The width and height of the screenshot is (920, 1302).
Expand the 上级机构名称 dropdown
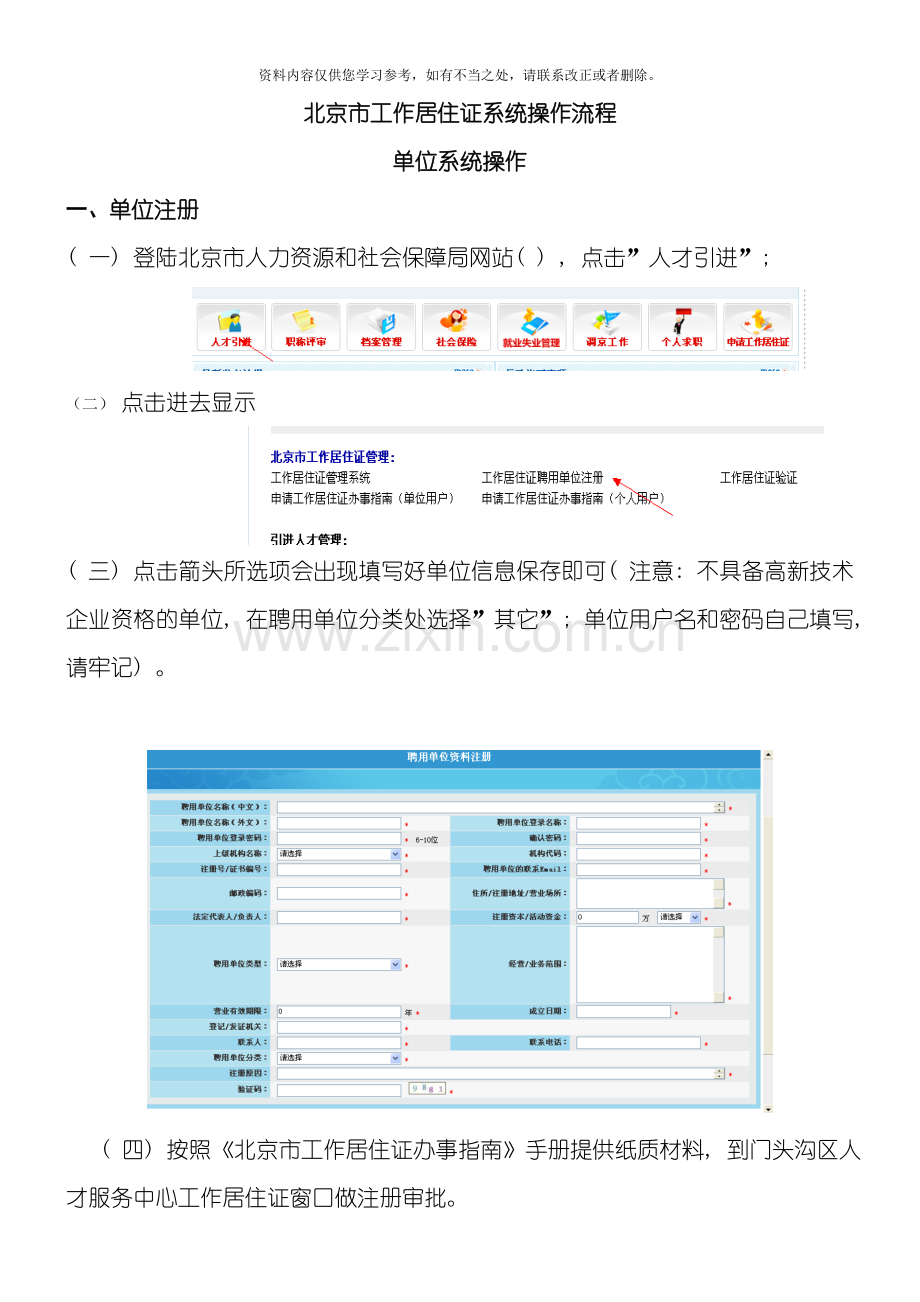coord(339,854)
